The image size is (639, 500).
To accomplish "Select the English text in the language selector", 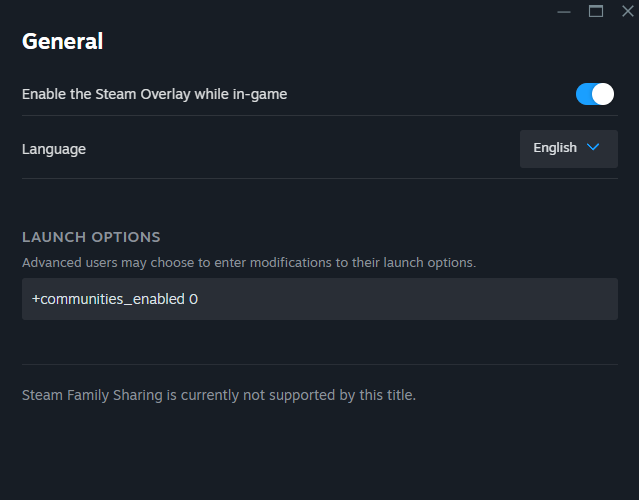I will click(x=555, y=148).
